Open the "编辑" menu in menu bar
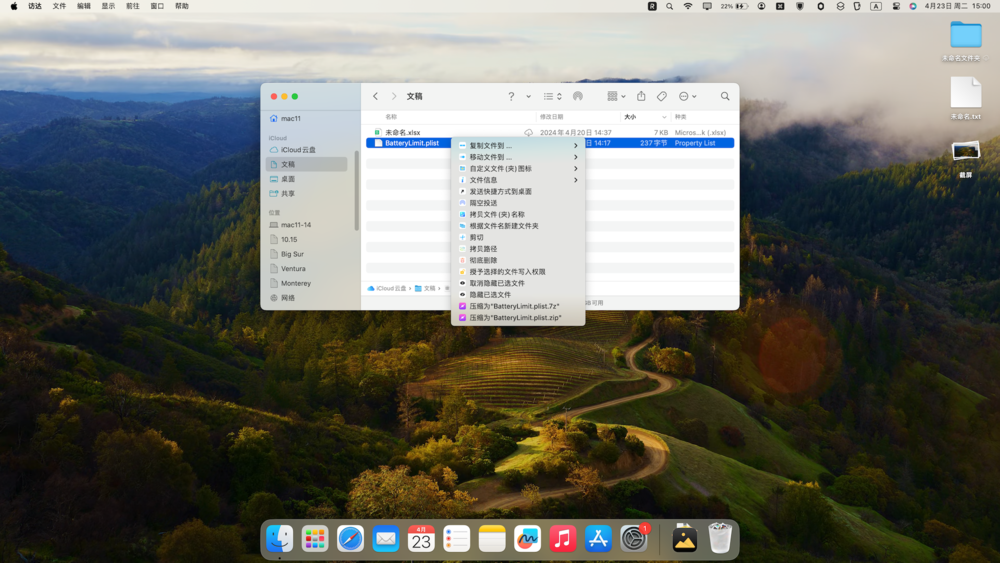 pyautogui.click(x=84, y=6)
